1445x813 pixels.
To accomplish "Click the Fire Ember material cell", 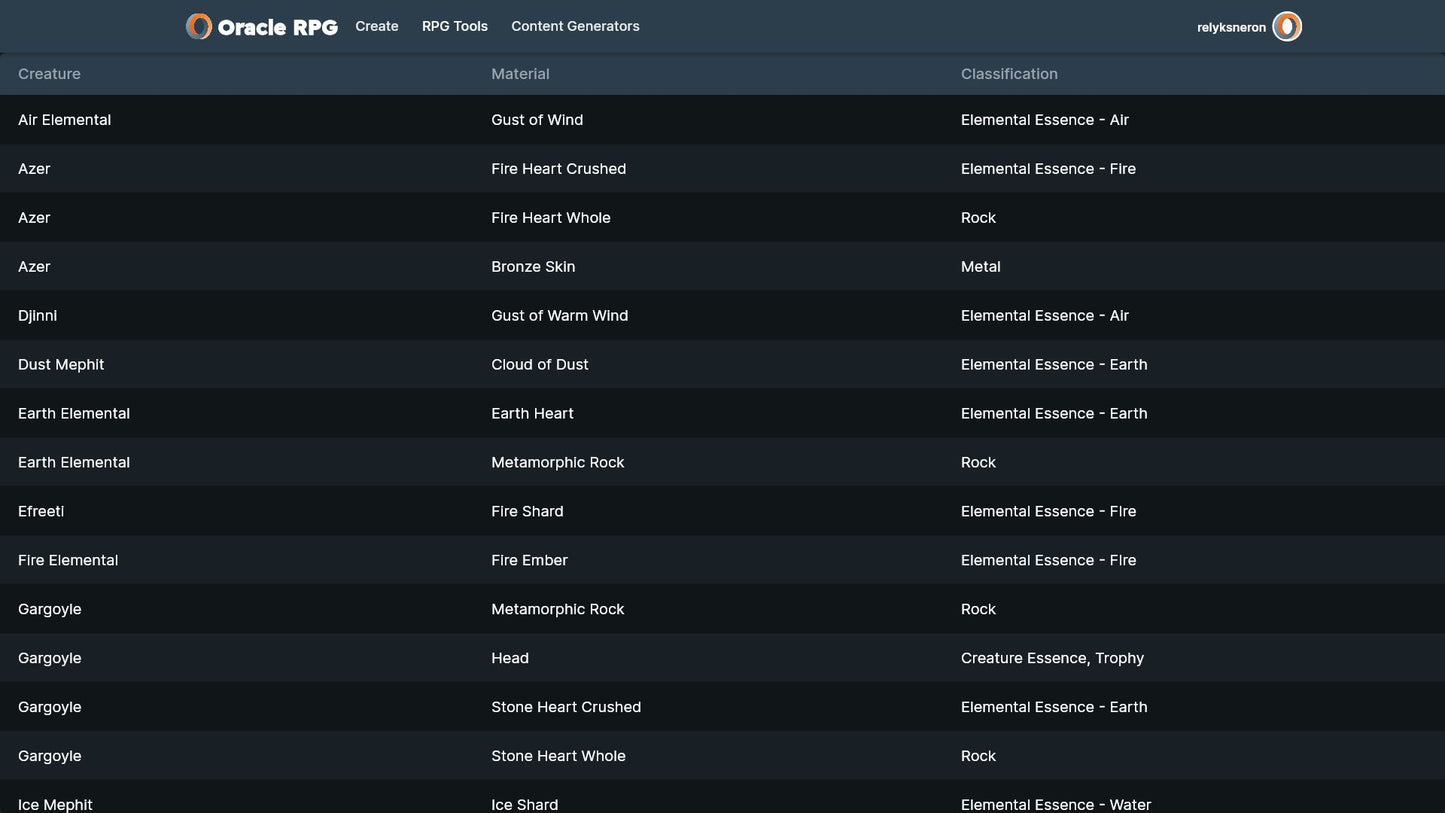I will [529, 560].
